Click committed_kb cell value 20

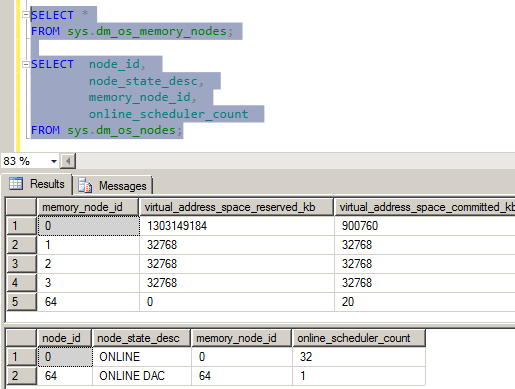pyautogui.click(x=425, y=302)
